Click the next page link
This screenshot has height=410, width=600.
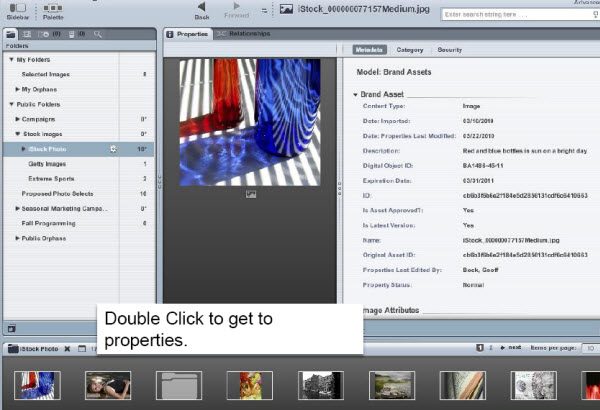511,348
